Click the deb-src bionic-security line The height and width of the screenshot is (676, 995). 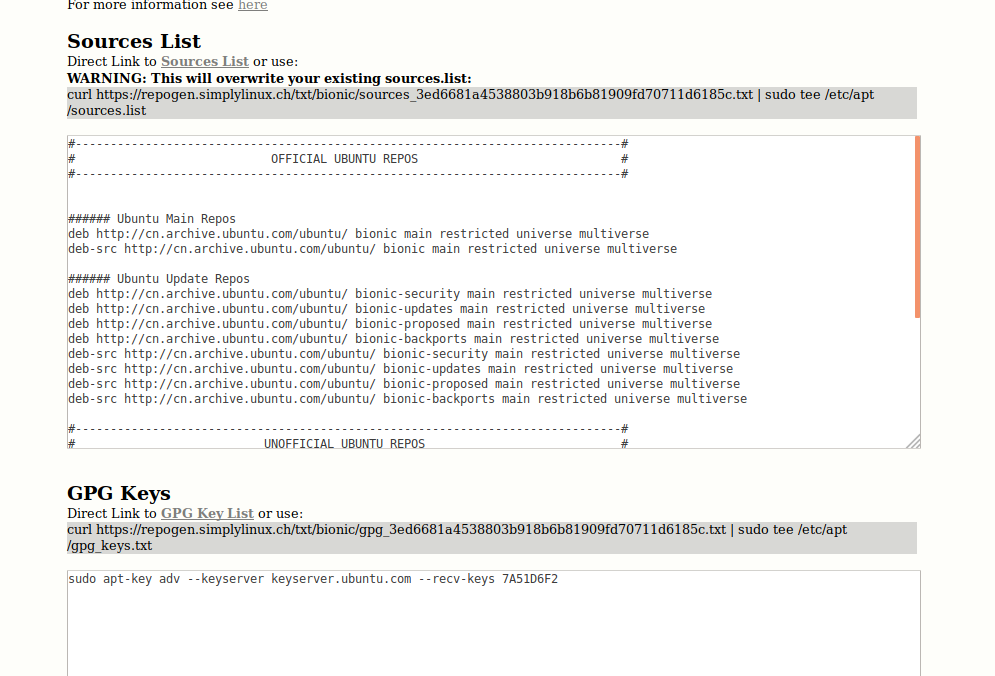[404, 354]
